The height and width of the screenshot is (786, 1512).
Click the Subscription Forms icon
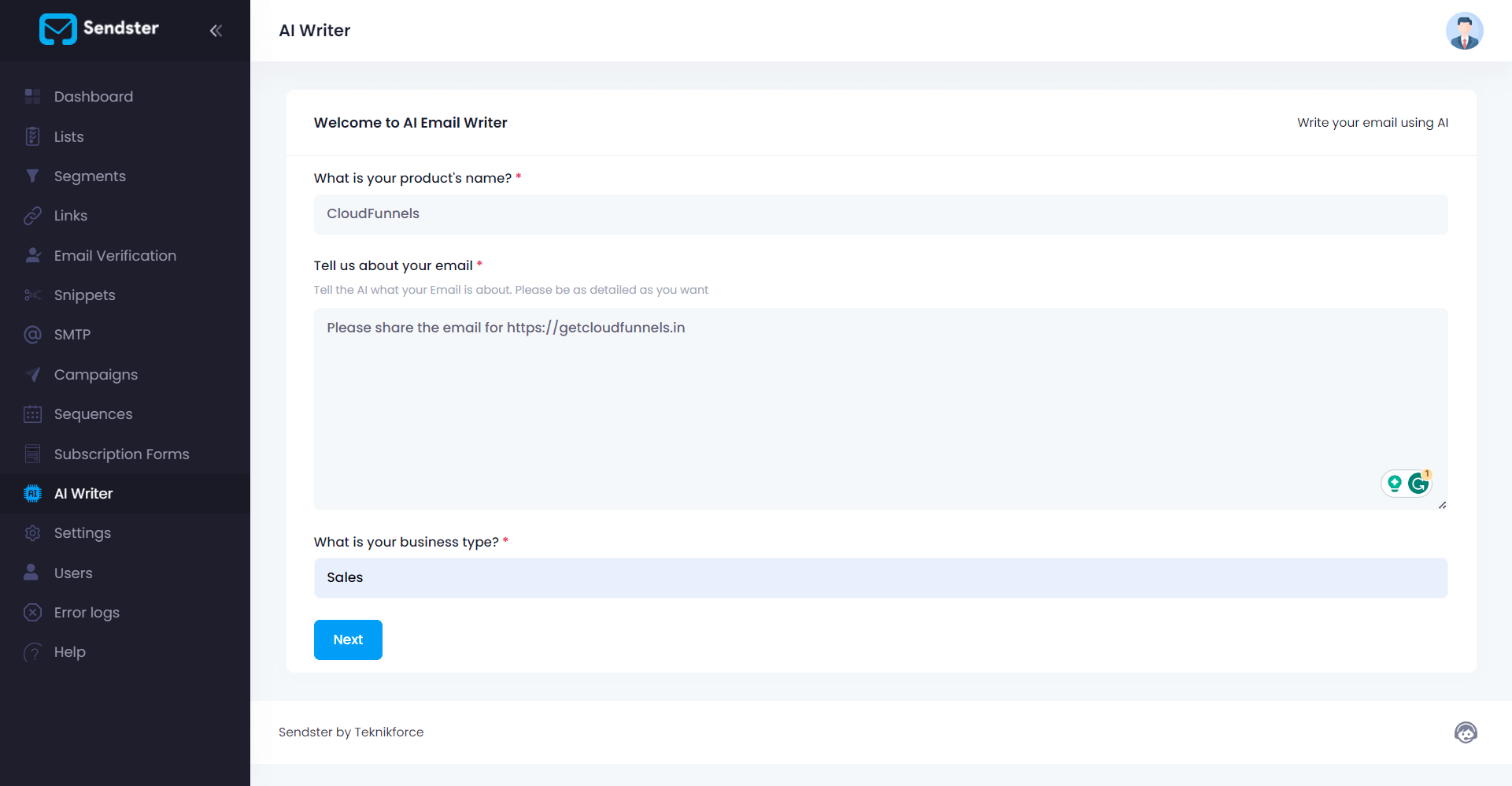(x=32, y=454)
